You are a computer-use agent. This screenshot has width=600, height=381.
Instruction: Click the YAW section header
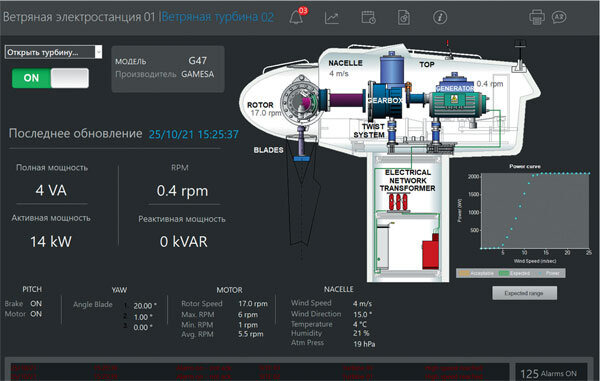click(119, 290)
